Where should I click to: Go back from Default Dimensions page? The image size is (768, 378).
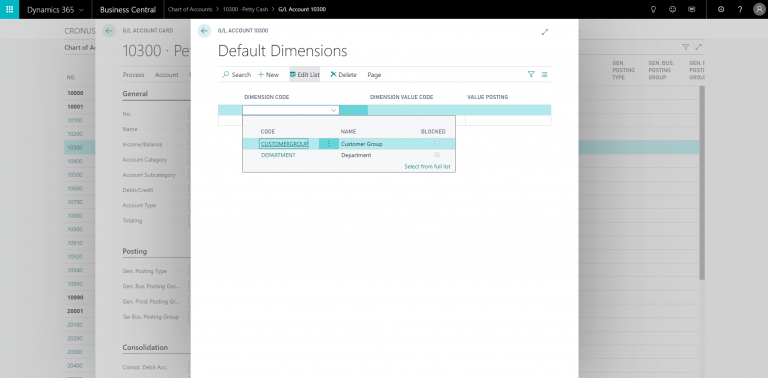204,31
